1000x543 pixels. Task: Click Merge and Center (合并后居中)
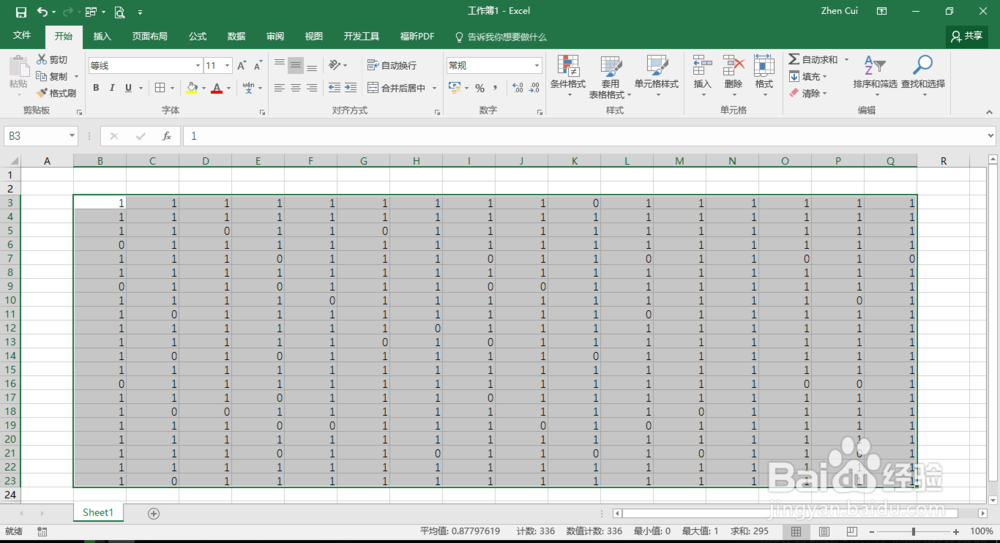pos(396,88)
